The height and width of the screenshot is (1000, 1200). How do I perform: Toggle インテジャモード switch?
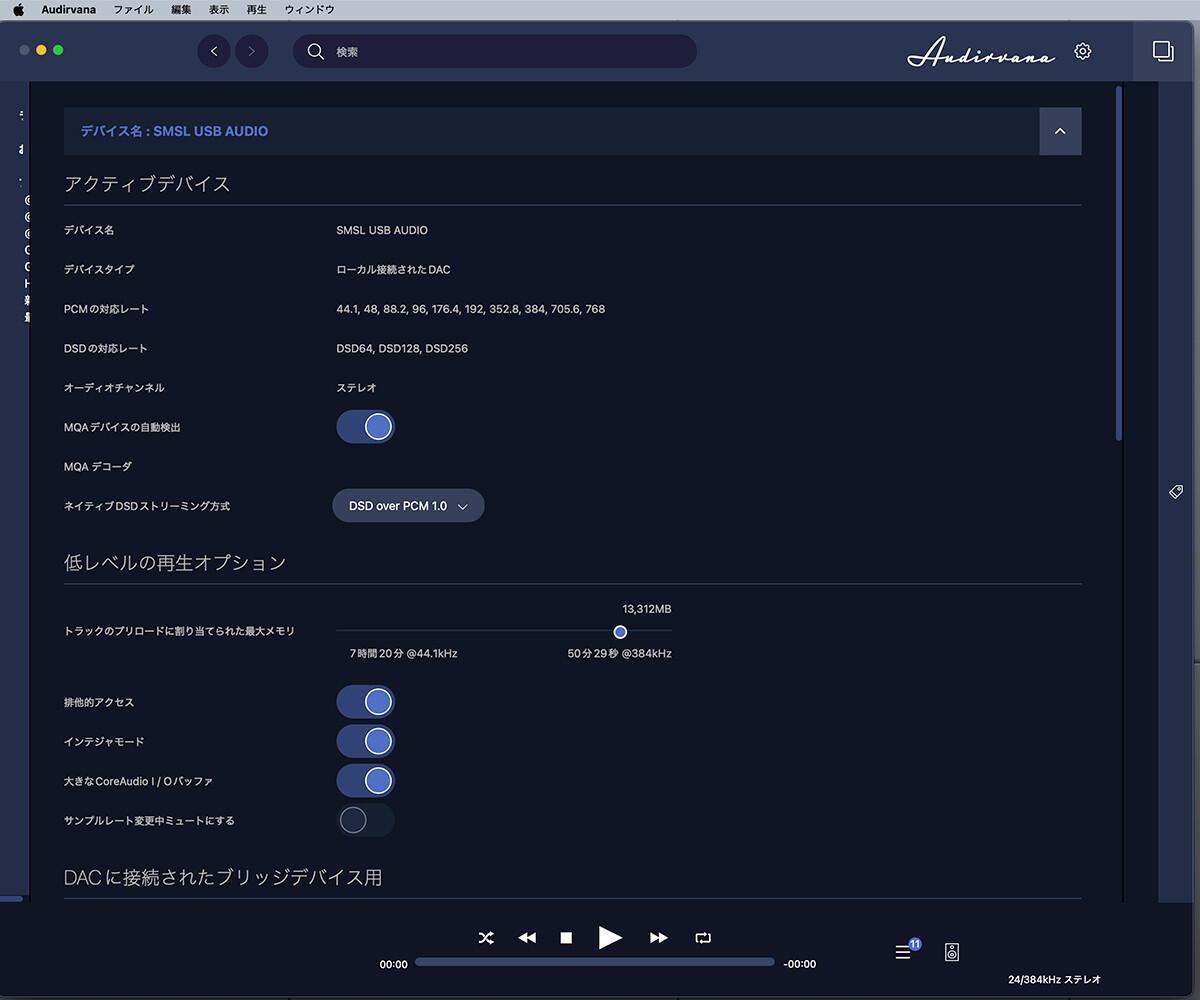tap(365, 741)
